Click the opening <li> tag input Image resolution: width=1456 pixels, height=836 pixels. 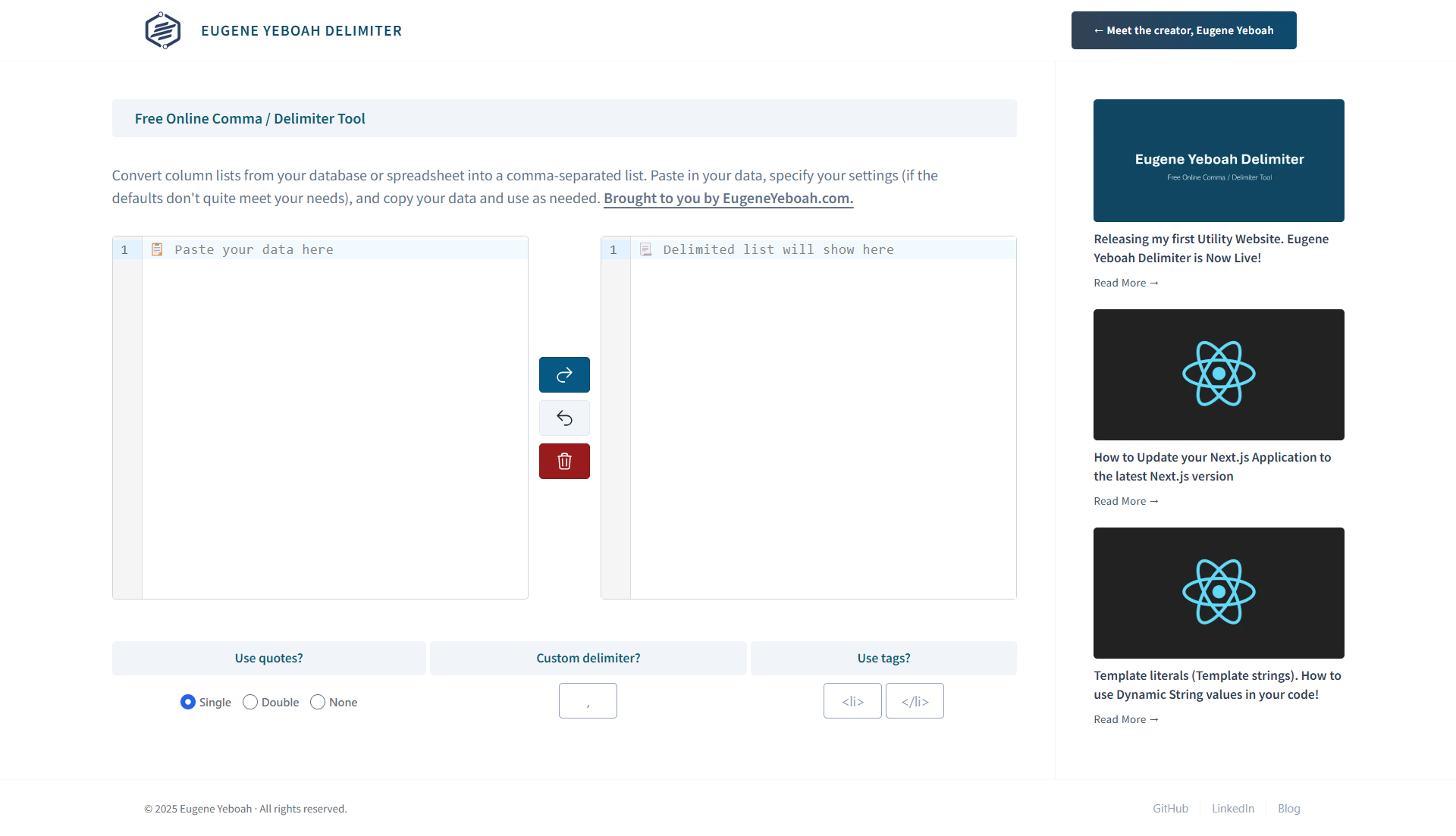point(852,700)
